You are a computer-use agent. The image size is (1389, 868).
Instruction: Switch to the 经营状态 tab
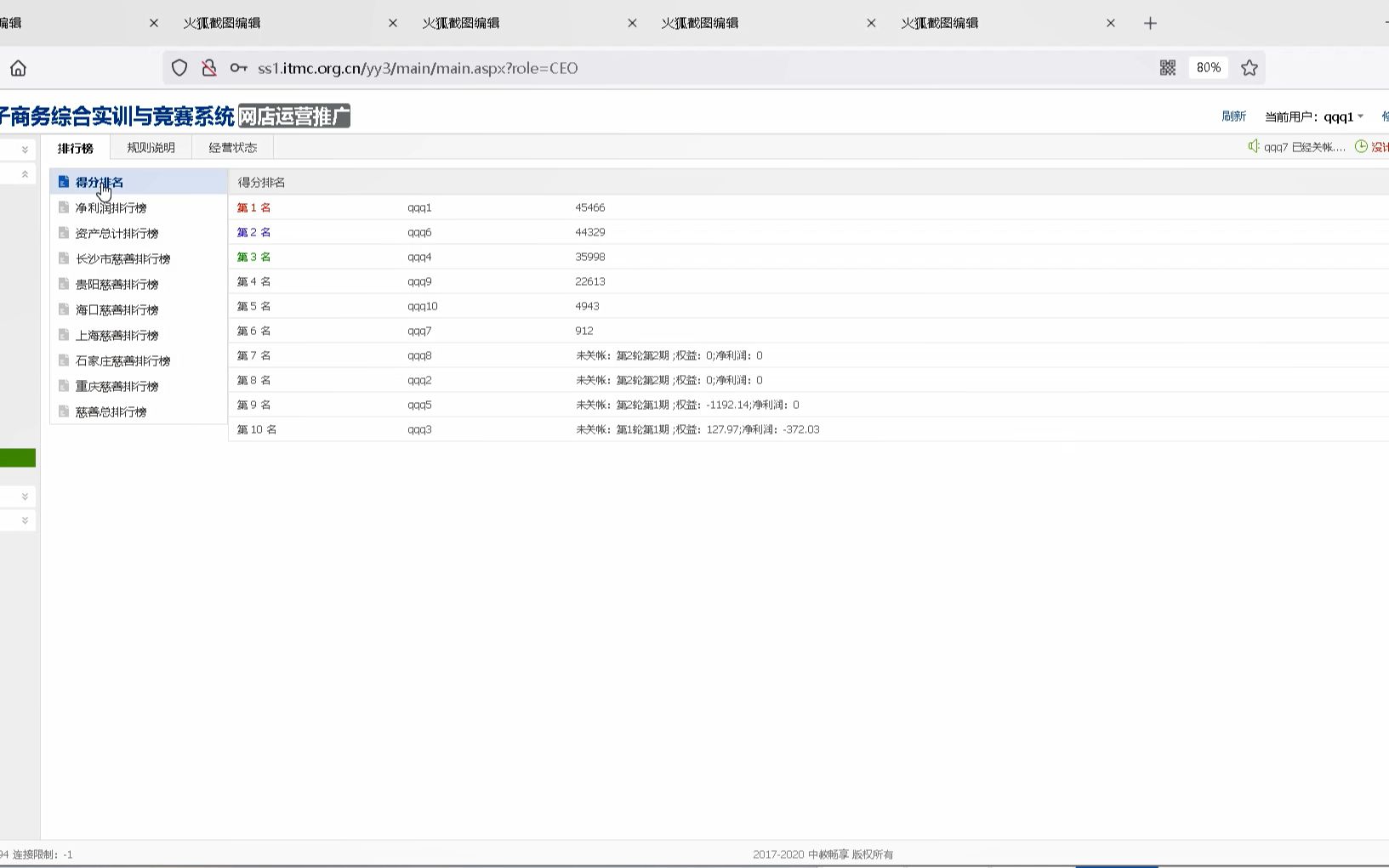(233, 148)
